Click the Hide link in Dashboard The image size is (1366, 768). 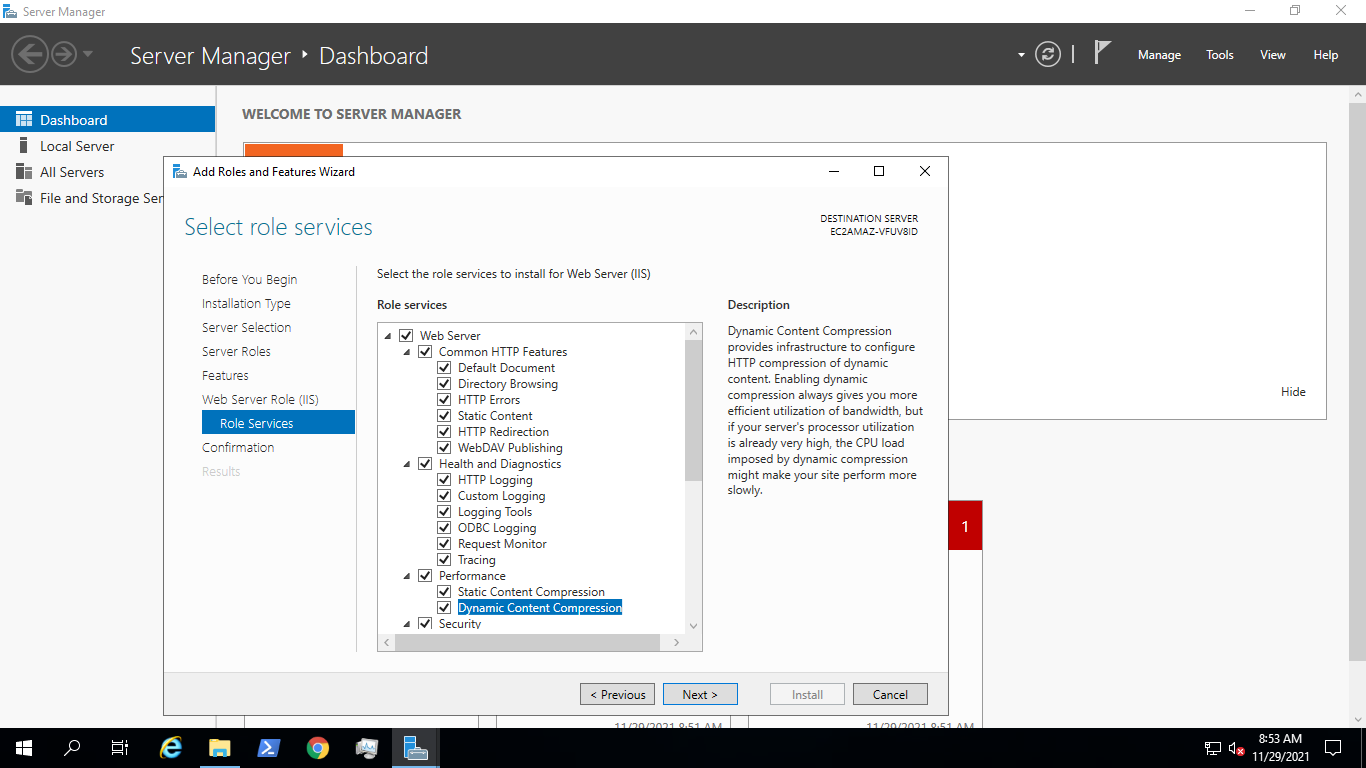point(1293,391)
